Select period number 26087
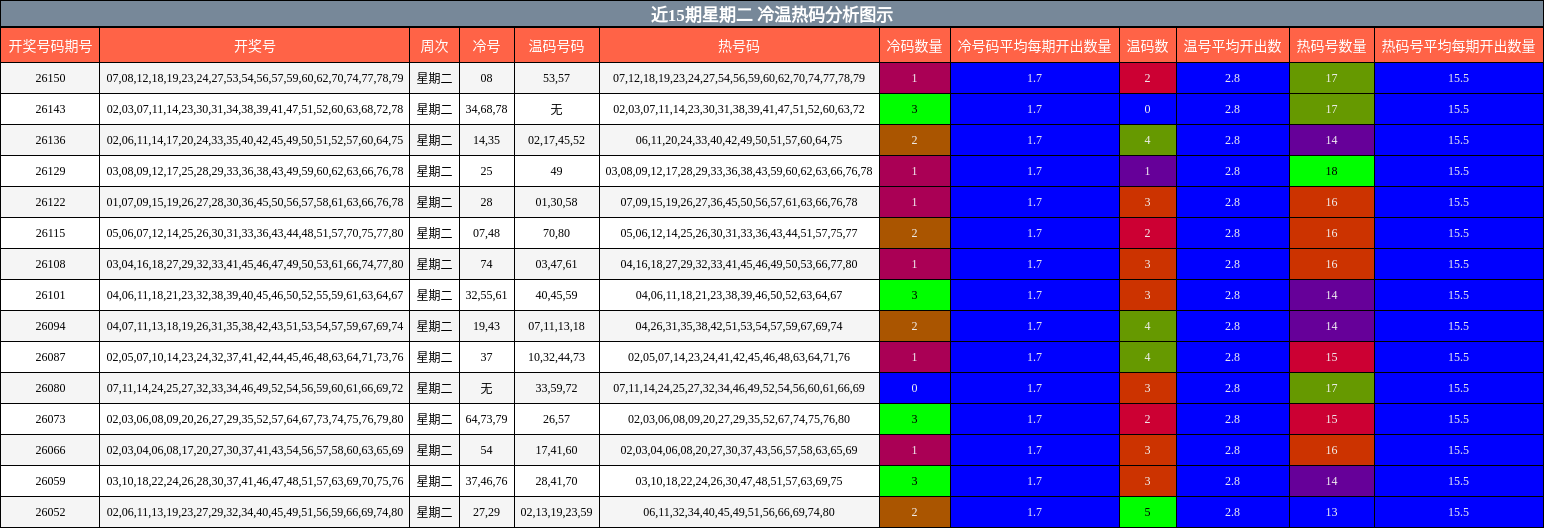 point(50,357)
